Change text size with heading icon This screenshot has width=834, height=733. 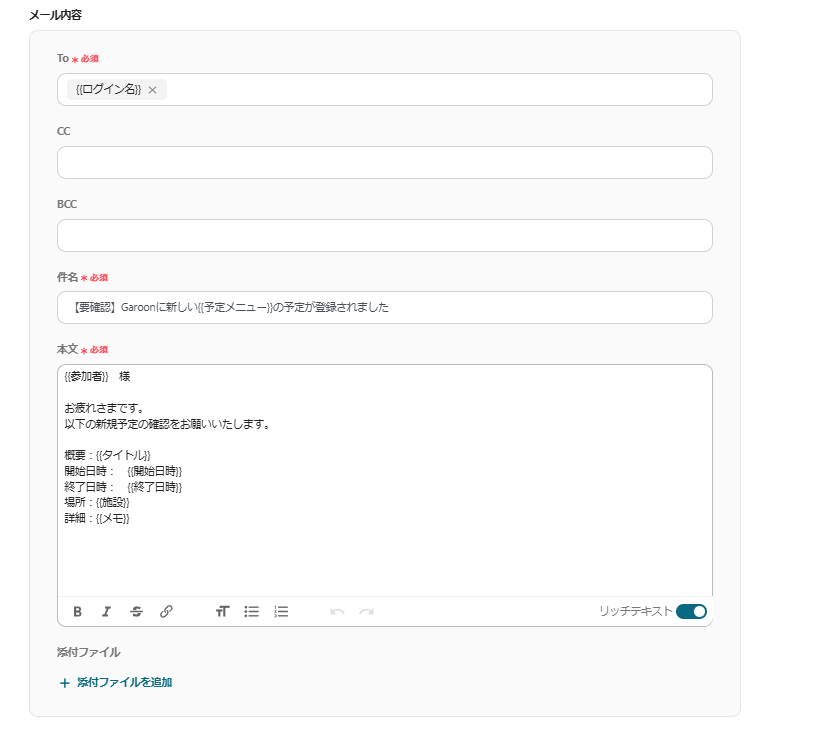pos(222,612)
